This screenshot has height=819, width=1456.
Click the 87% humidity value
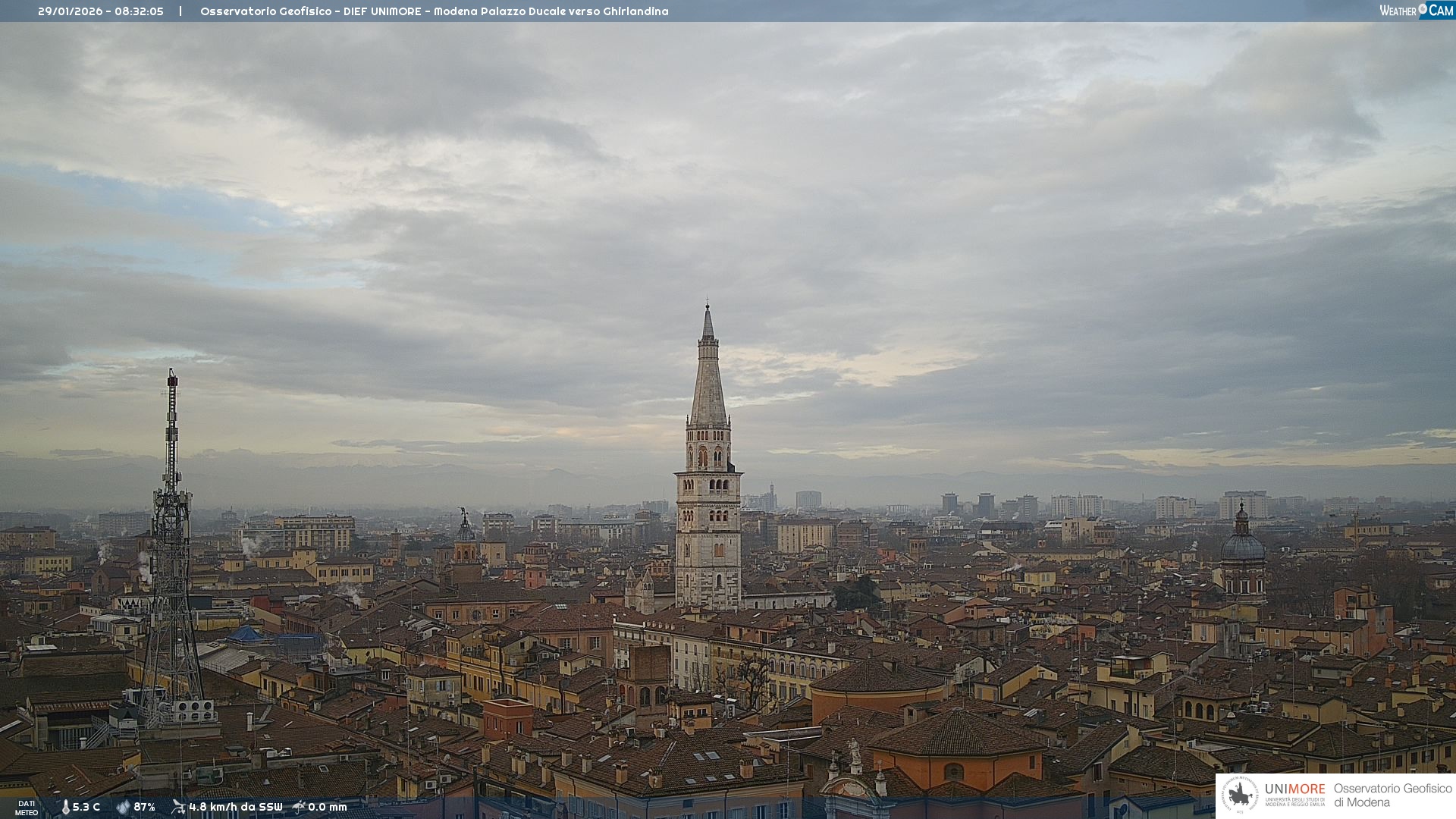coord(145,807)
